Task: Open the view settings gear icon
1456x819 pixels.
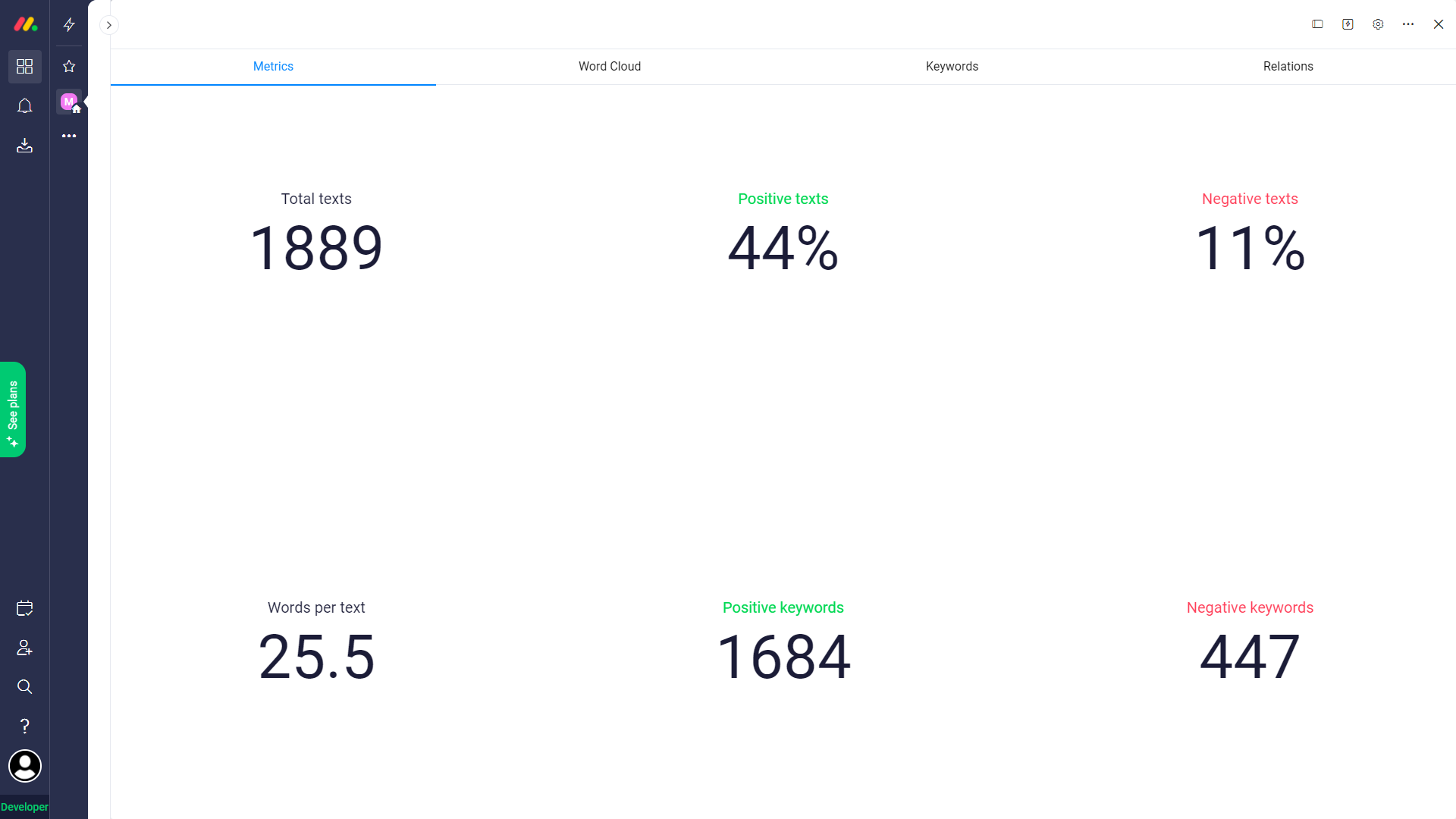Action: [x=1378, y=24]
